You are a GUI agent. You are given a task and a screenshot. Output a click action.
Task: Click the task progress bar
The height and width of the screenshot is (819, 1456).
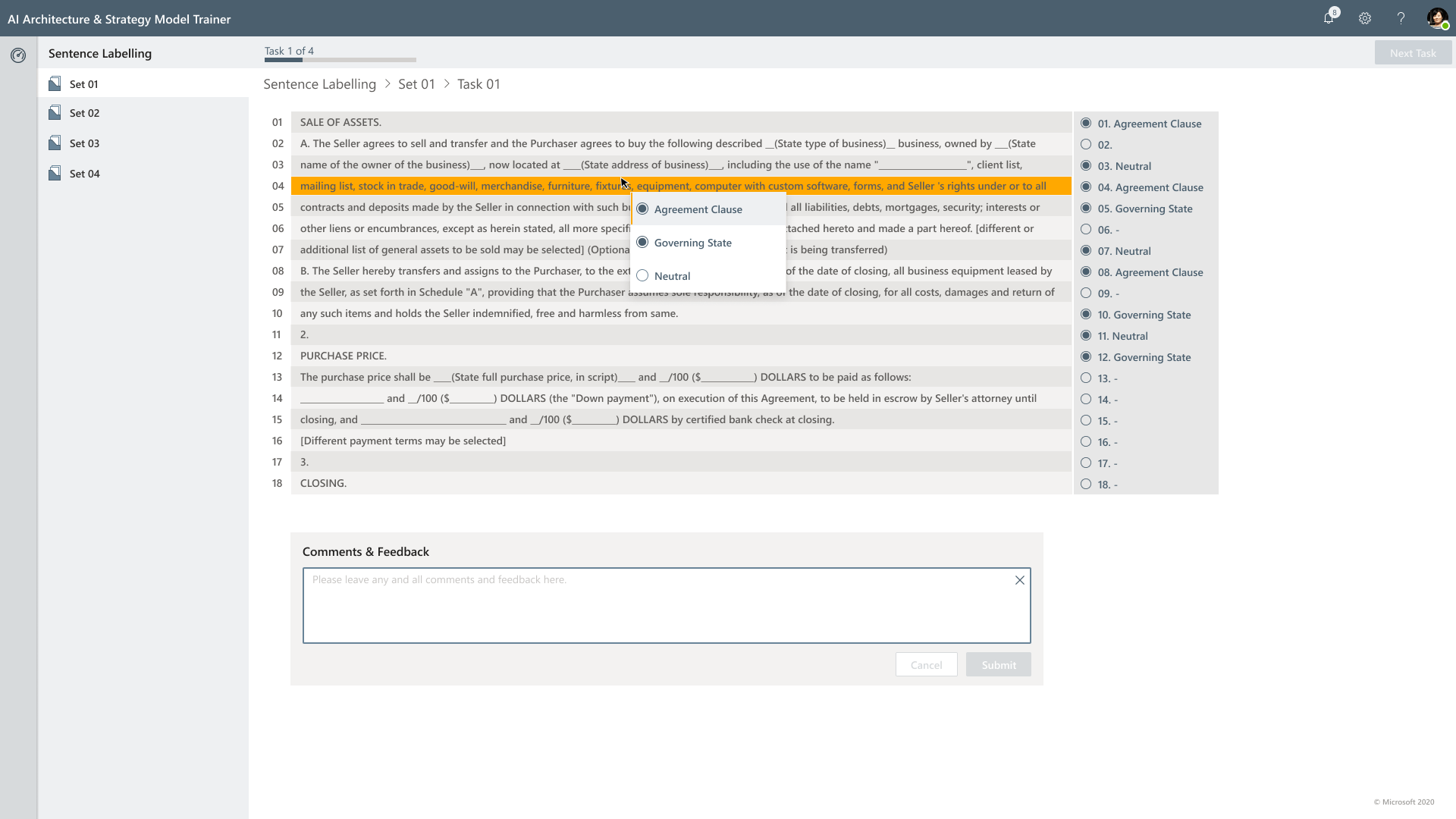[340, 60]
